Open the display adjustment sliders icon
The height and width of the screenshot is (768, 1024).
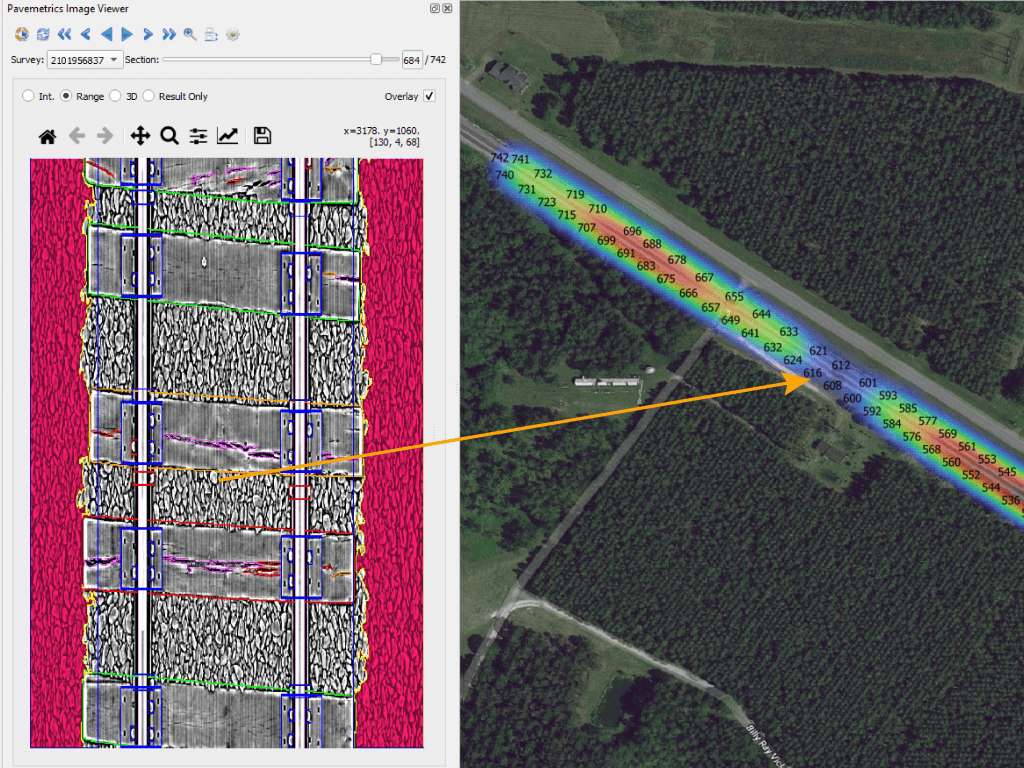pyautogui.click(x=199, y=136)
